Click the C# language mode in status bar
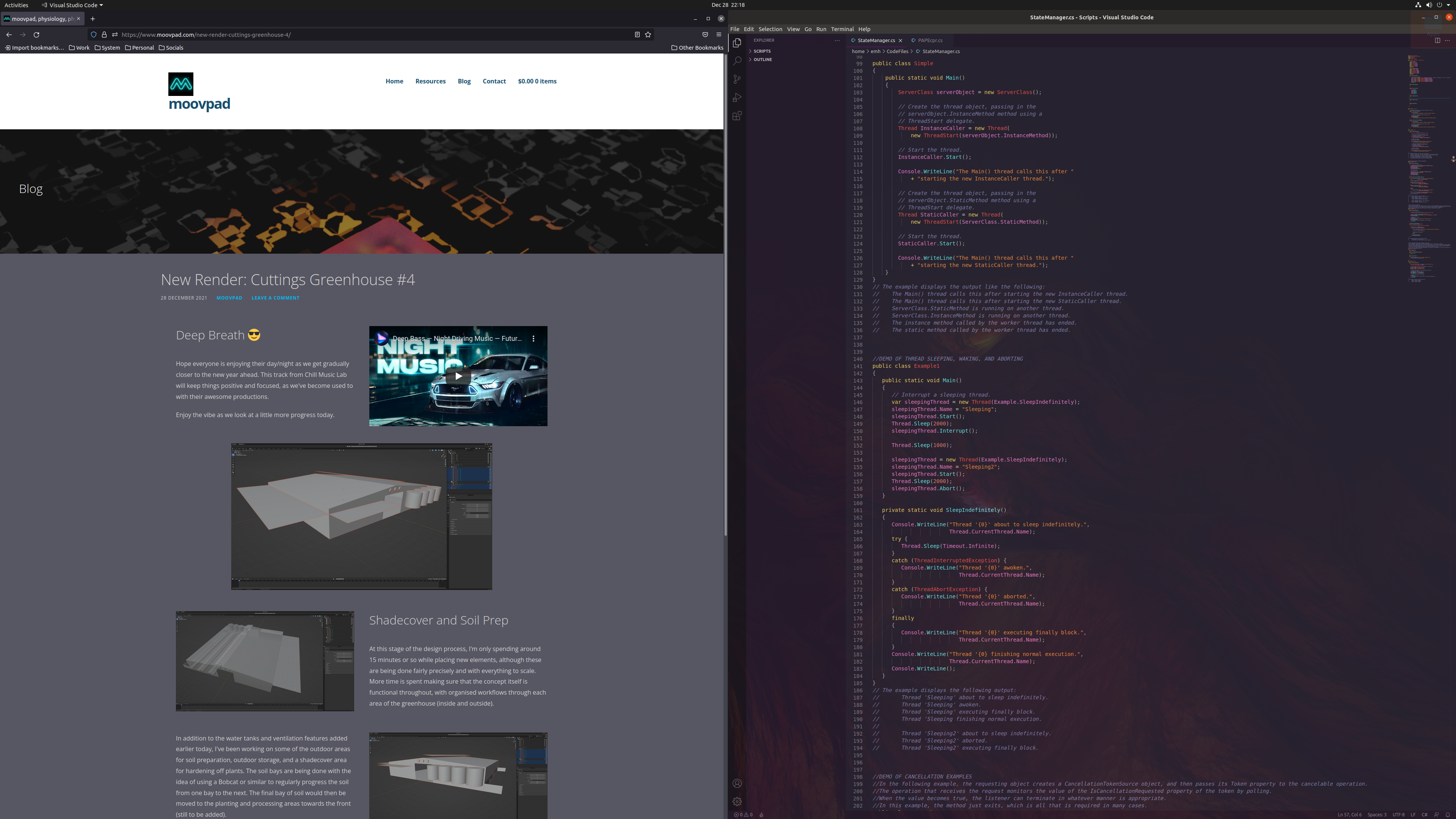Screen dimensions: 1456x819 point(1425,814)
